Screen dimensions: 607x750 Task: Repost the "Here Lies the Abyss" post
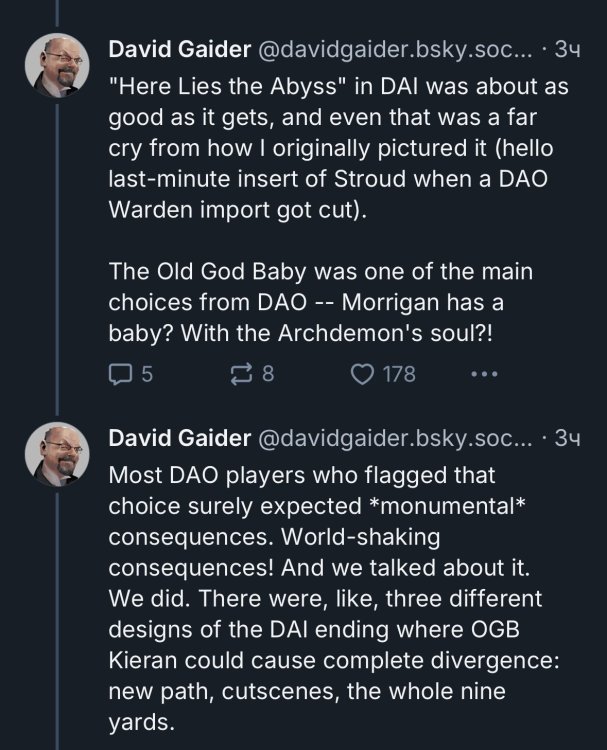[241, 374]
